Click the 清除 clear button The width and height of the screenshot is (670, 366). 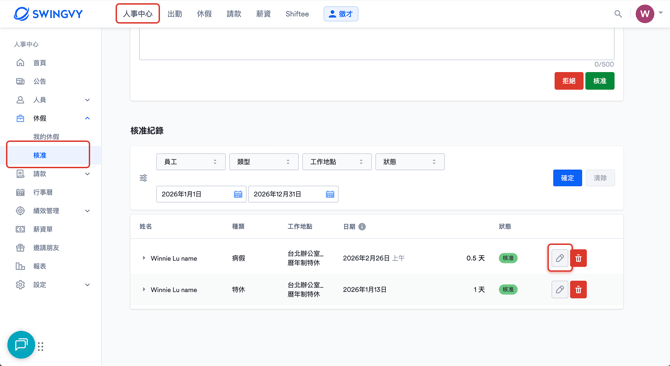[600, 178]
